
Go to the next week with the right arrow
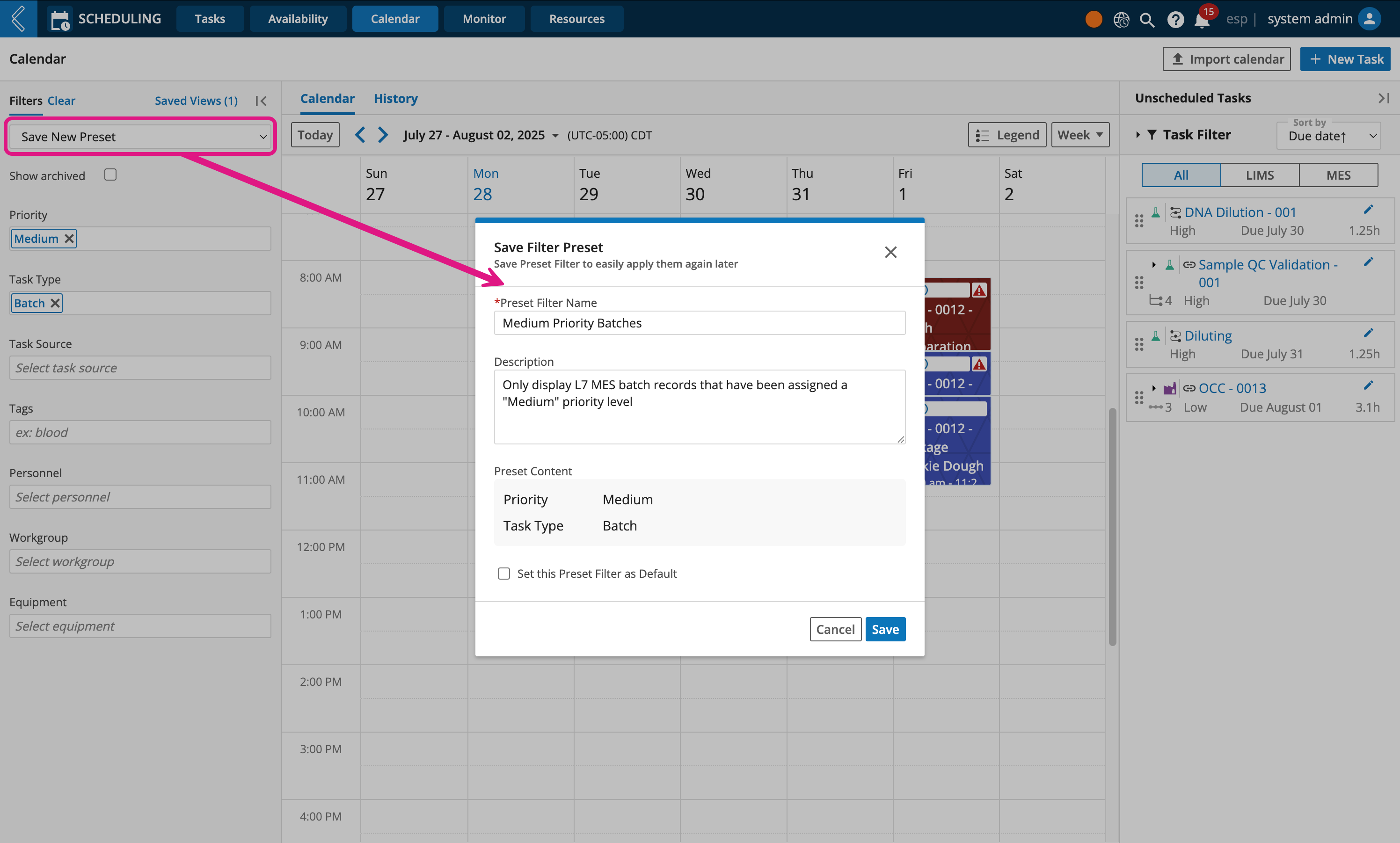point(383,135)
